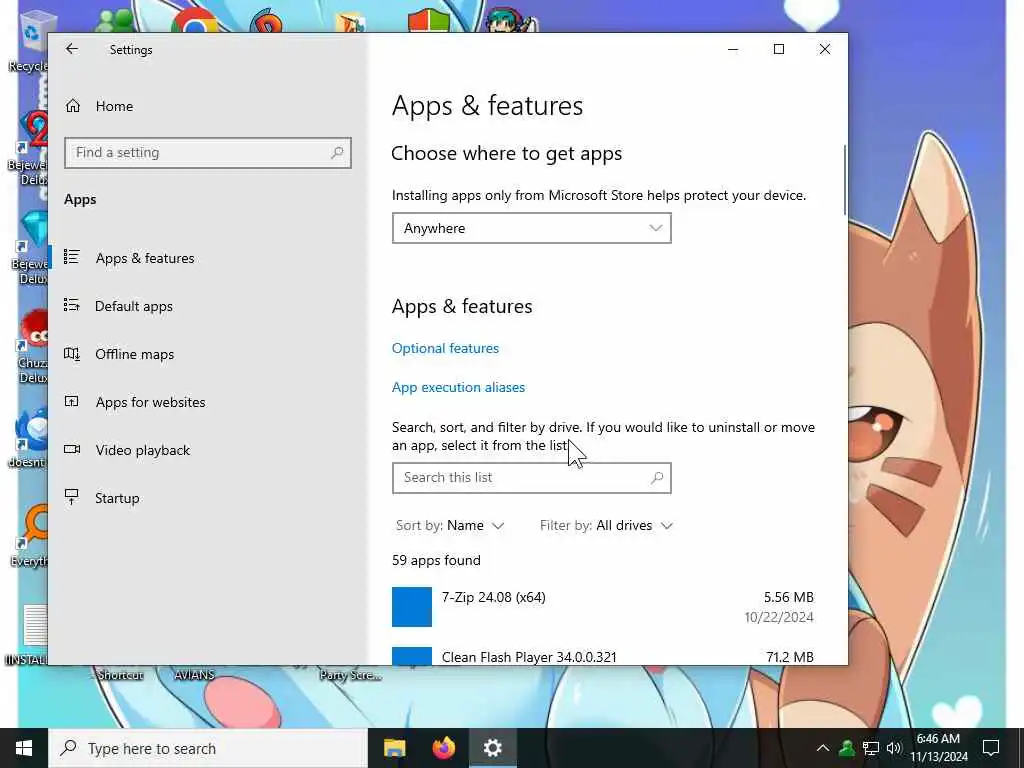Screen dimensions: 1024x768
Task: Click the 7-Zip app tile icon
Action: point(412,607)
